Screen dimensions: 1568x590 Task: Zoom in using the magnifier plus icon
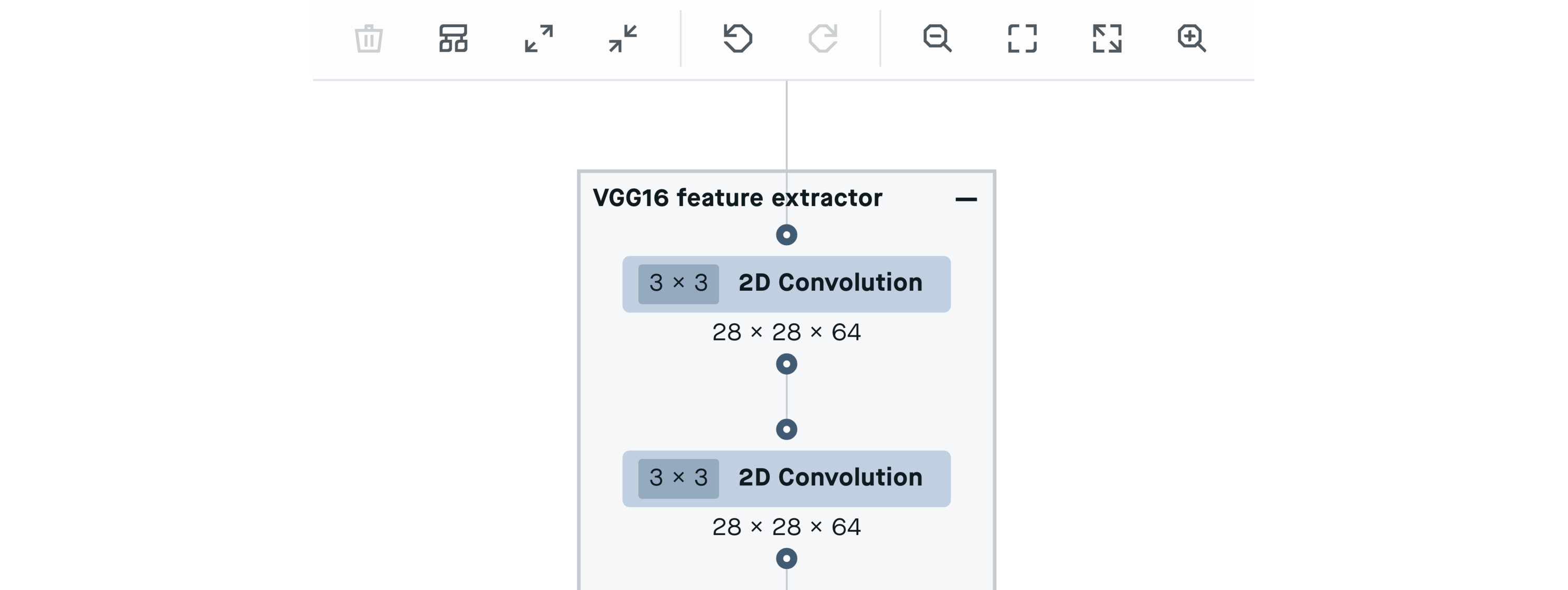[1191, 38]
